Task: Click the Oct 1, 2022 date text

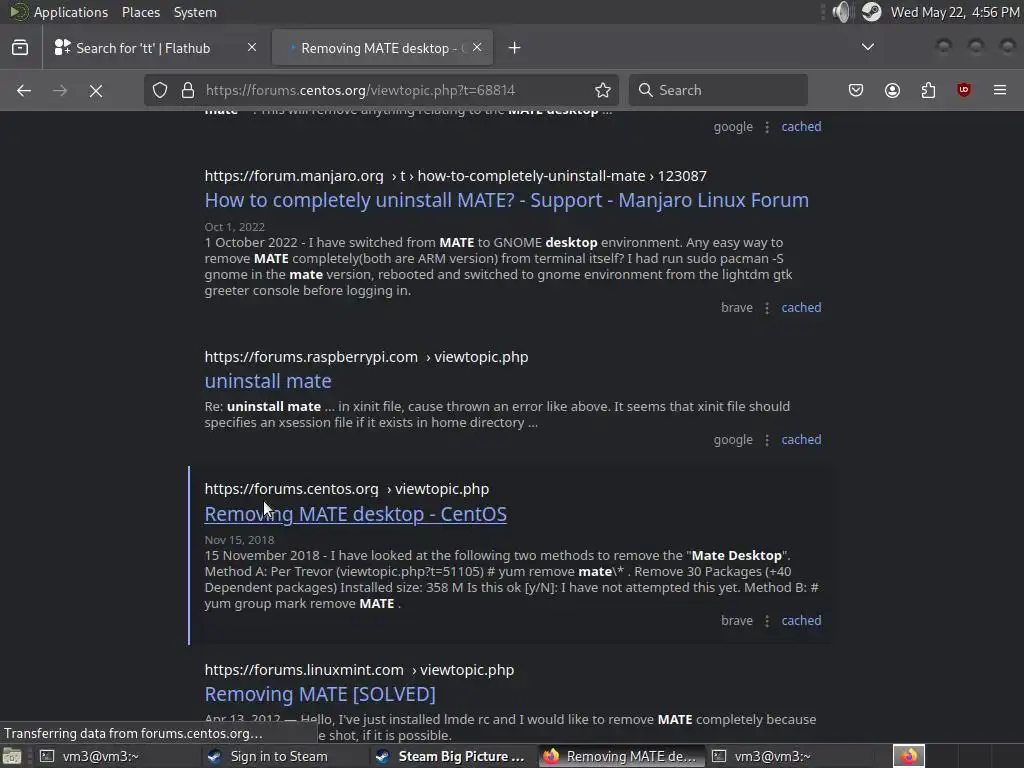Action: 234,227
